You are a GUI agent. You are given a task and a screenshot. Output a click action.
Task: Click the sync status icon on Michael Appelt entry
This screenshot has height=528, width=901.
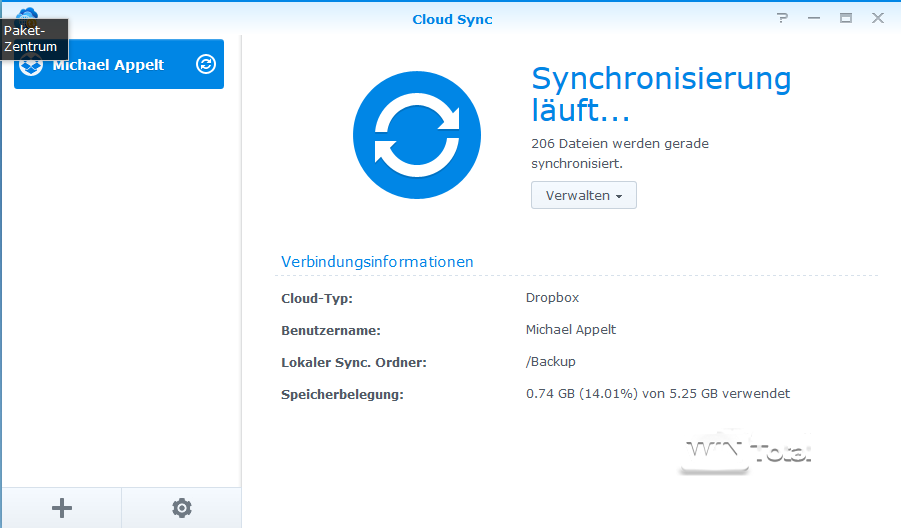[206, 64]
